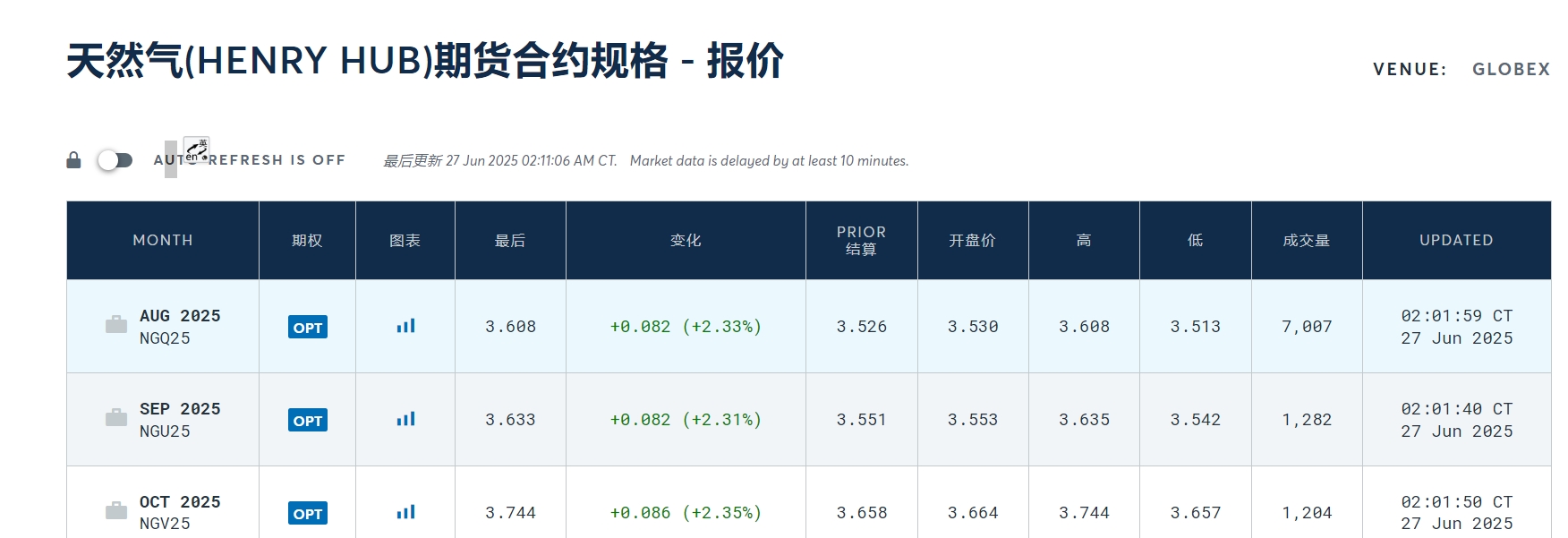Click OCT 2025 last price 3.744
Screen dimensions: 1568x538
tap(510, 513)
